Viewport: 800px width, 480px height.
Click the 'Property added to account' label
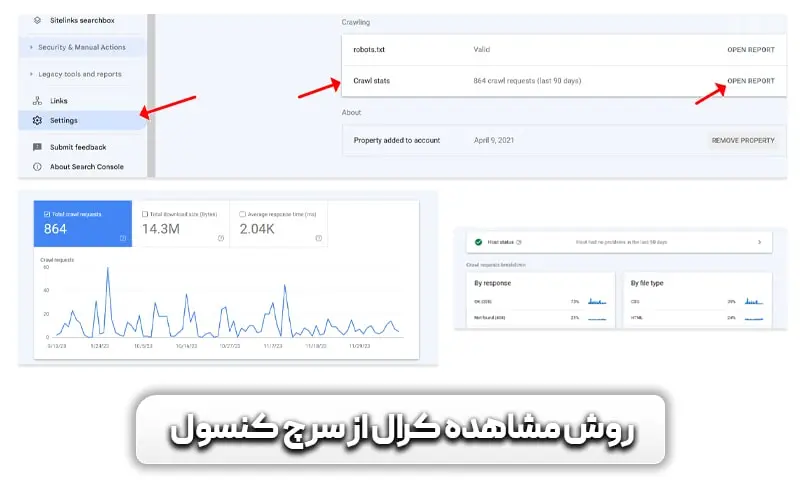(396, 140)
